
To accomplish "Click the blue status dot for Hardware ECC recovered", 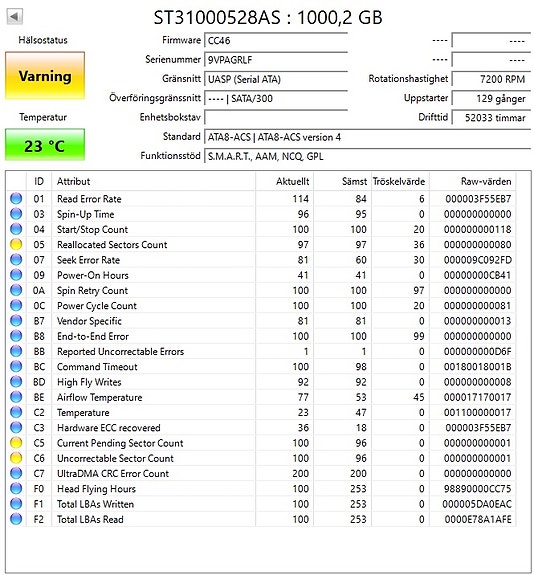I will 16,428.
